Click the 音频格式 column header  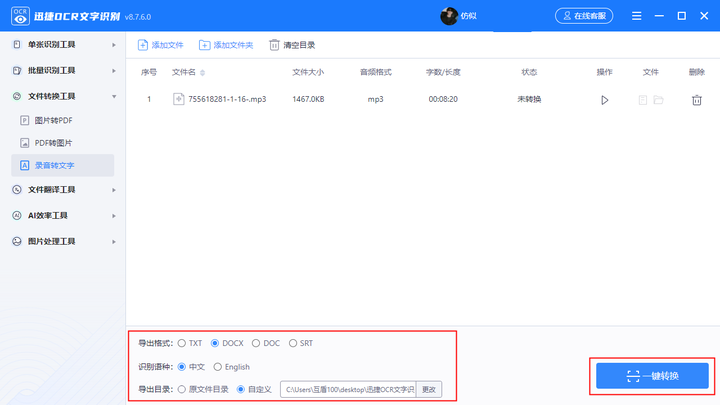click(x=376, y=72)
